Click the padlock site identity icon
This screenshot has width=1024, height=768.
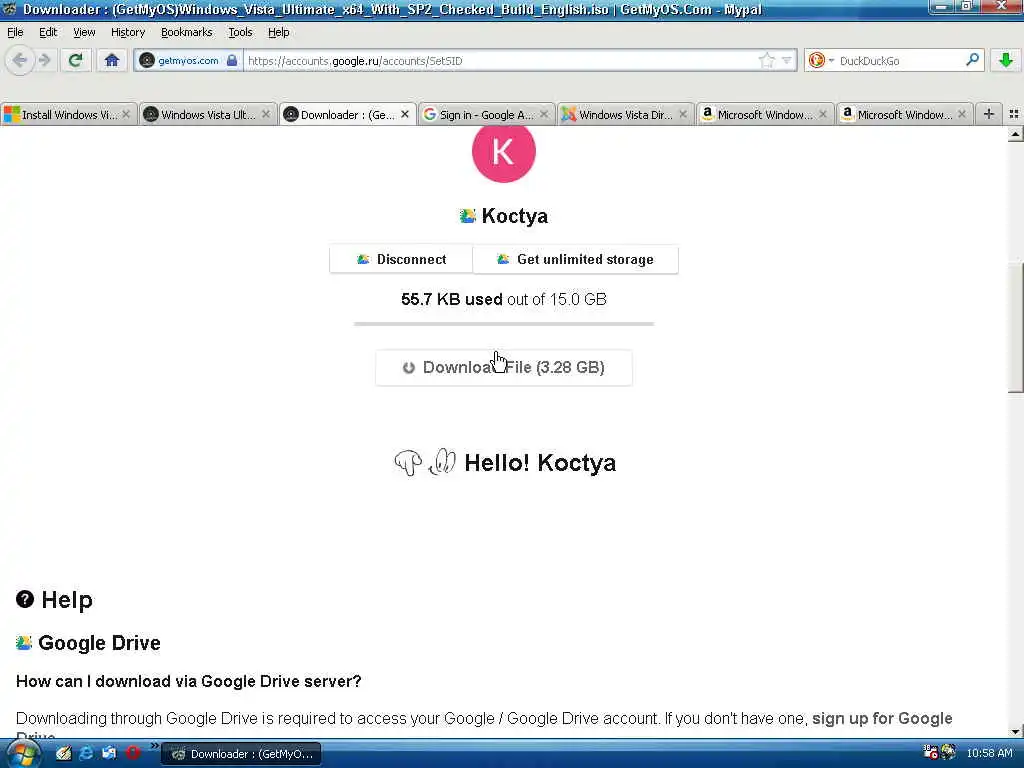(x=232, y=61)
